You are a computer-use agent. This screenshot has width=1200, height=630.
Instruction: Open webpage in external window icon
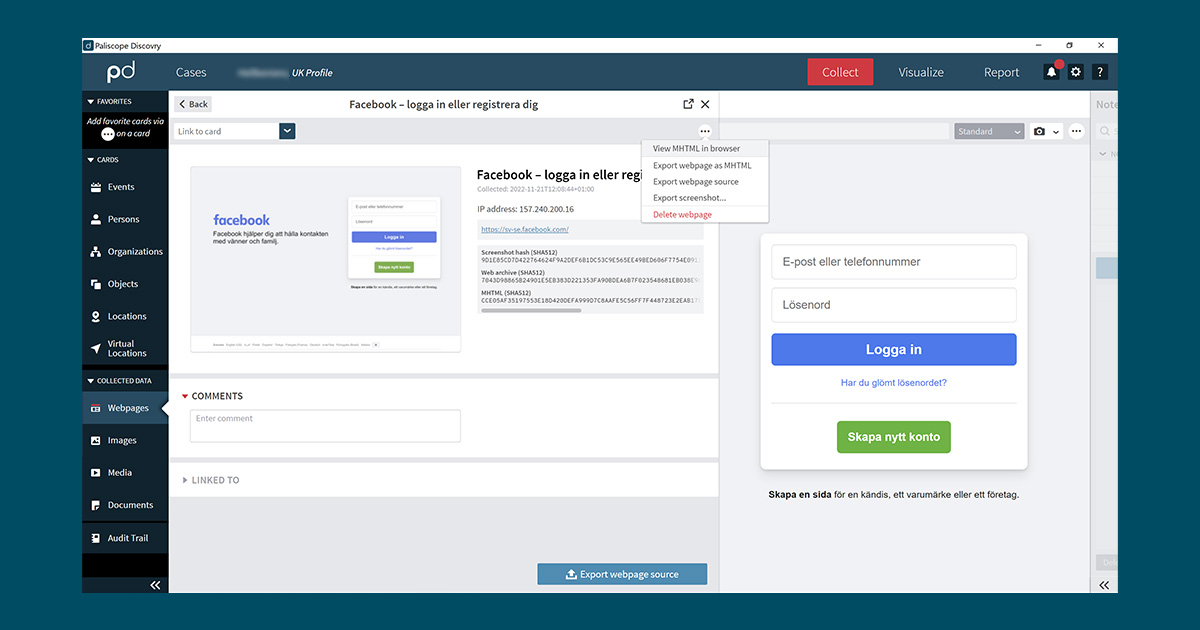tap(688, 104)
